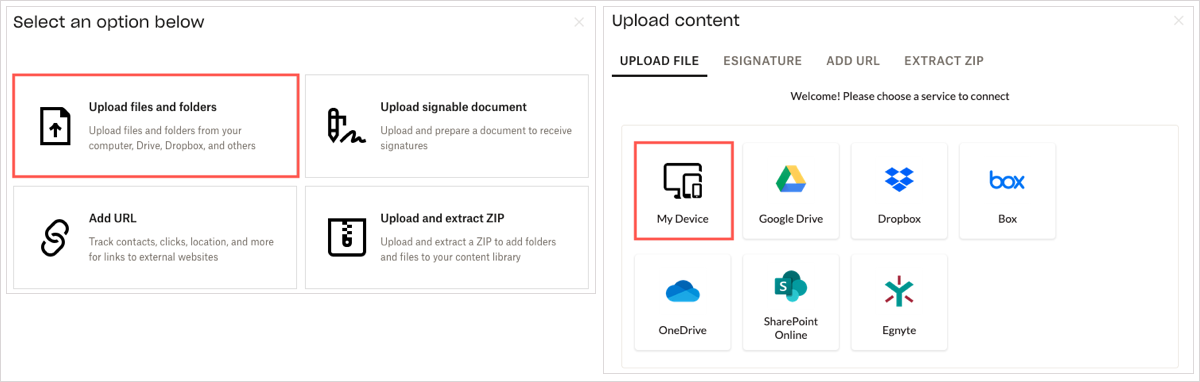This screenshot has height=382, width=1200.
Task: Click the ZIP archive icon
Action: (347, 237)
